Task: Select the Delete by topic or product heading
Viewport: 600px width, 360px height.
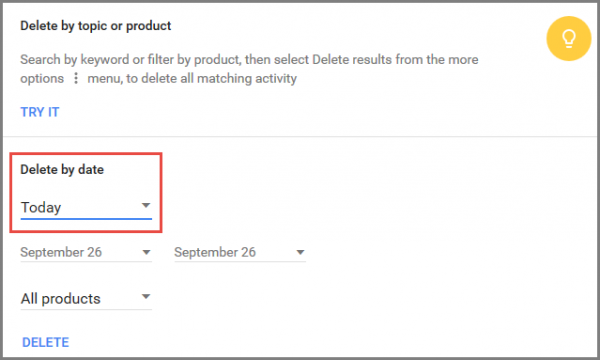Action: click(x=96, y=26)
